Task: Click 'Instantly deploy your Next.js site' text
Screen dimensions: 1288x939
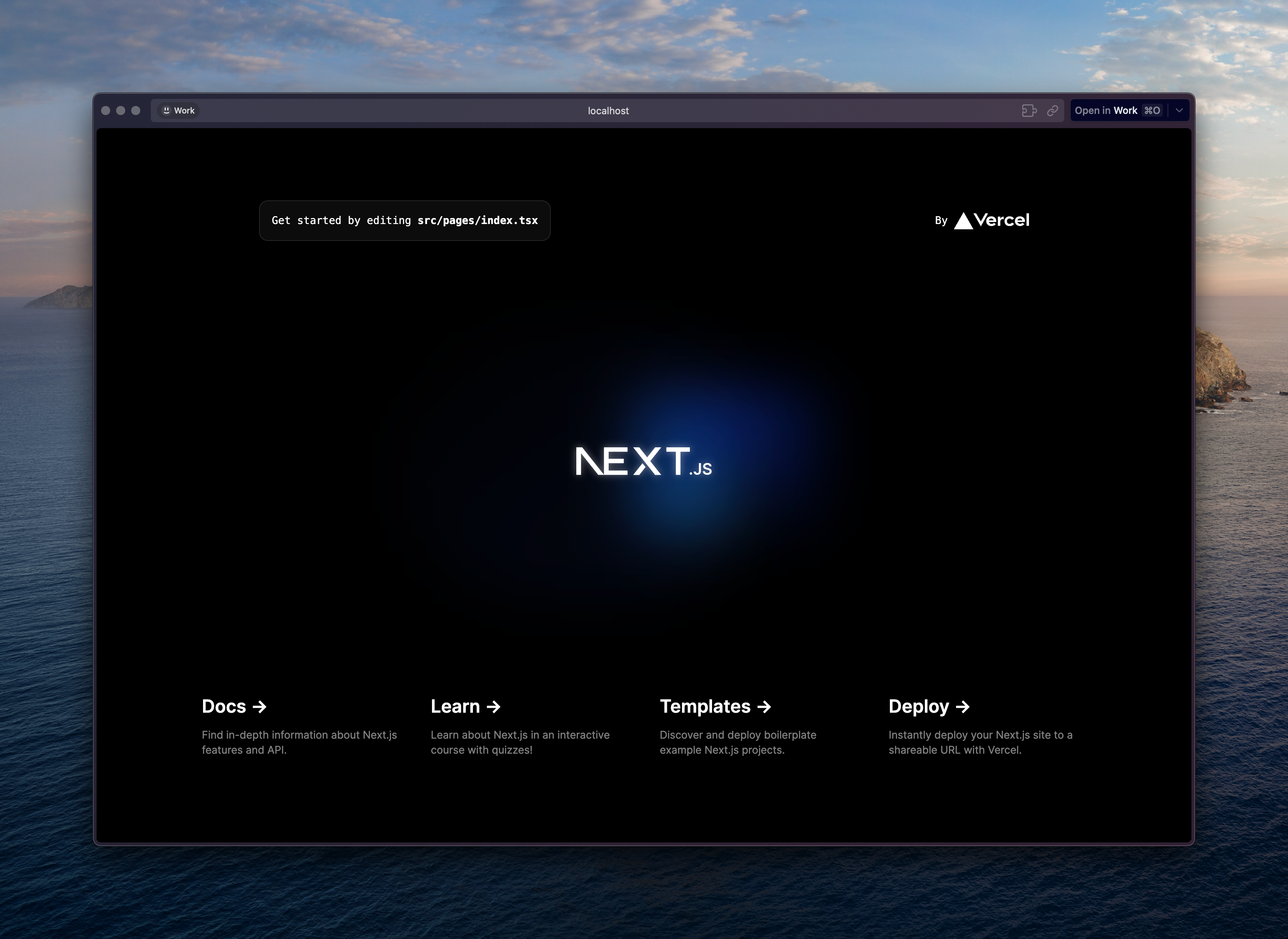Action: [970, 735]
